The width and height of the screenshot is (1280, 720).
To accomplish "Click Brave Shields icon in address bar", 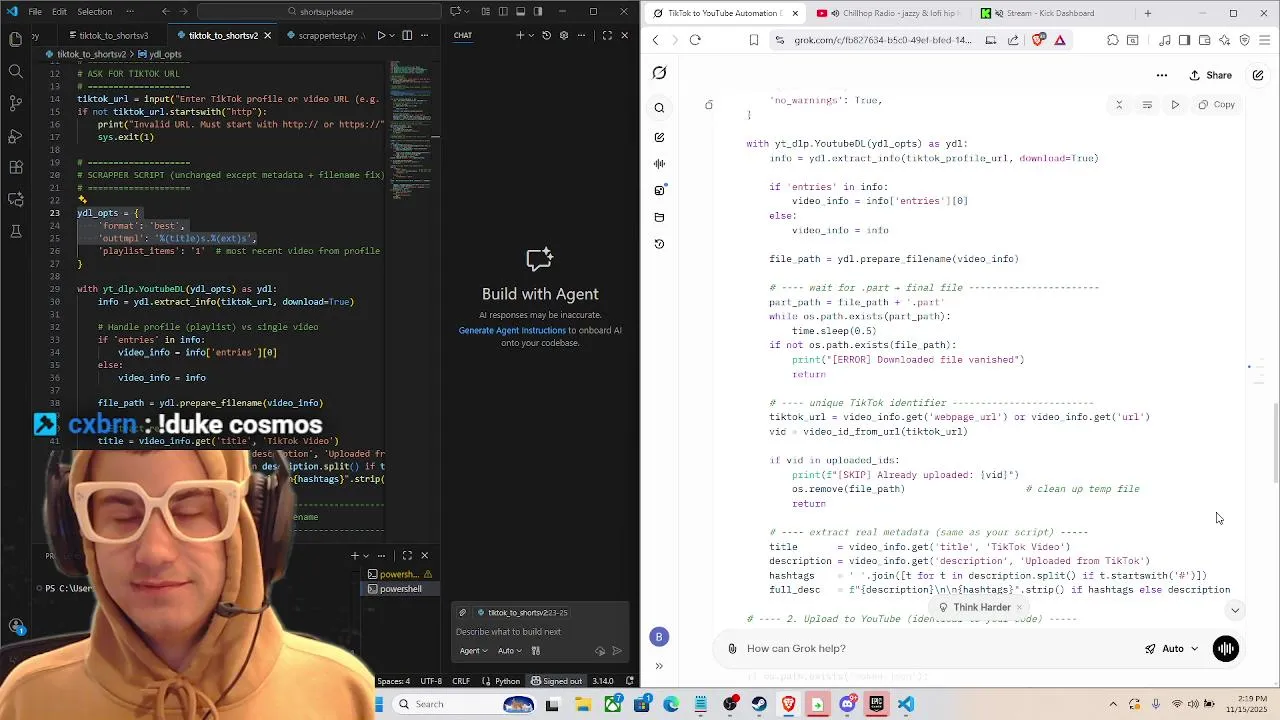I will 1038,40.
